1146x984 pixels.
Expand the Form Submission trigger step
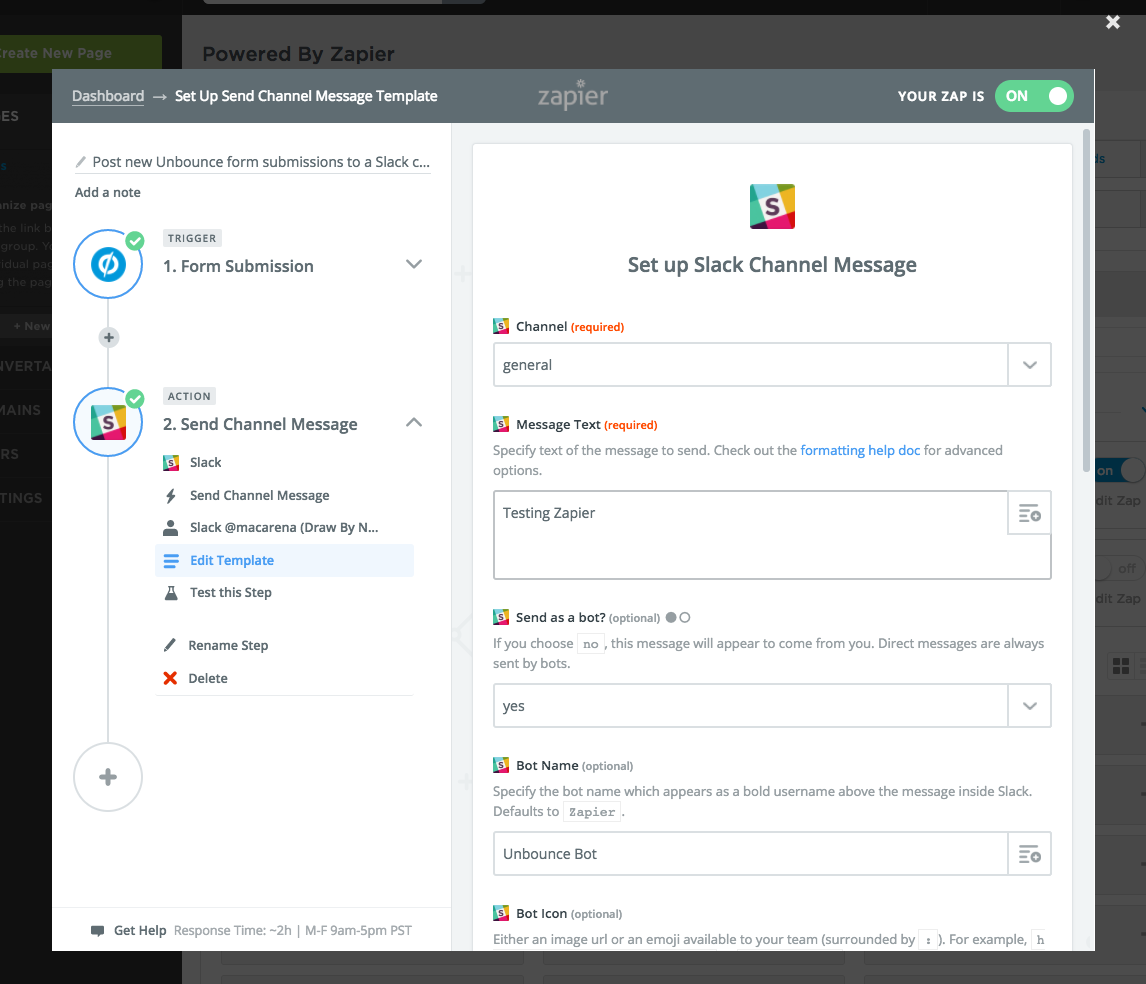pyautogui.click(x=414, y=264)
